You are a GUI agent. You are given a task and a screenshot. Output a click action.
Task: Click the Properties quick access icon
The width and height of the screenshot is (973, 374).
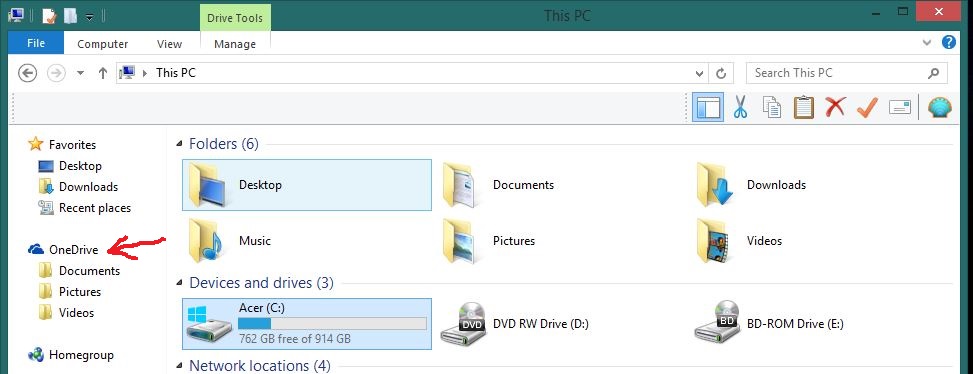click(49, 16)
